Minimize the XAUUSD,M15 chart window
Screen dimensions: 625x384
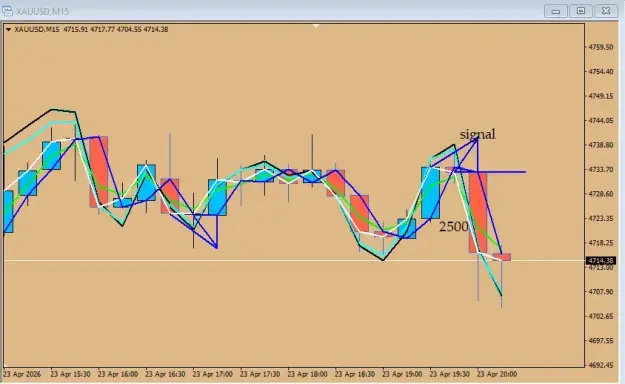coord(556,11)
